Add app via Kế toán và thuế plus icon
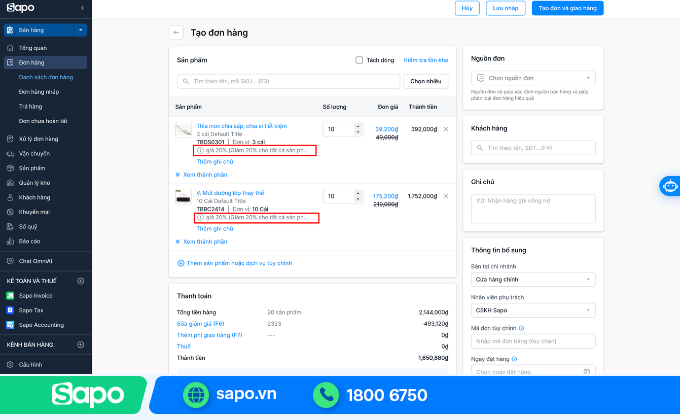This screenshot has height=420, width=680. point(80,281)
